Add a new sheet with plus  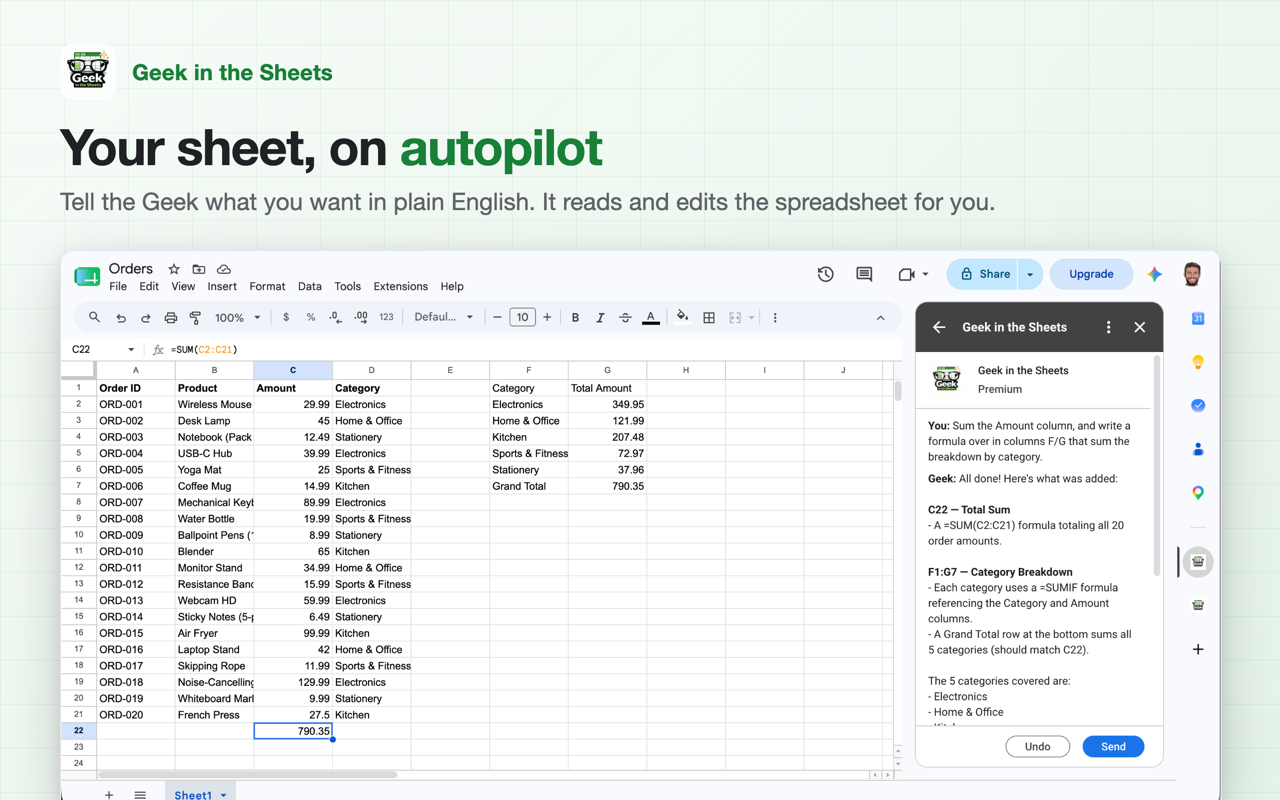coord(109,795)
